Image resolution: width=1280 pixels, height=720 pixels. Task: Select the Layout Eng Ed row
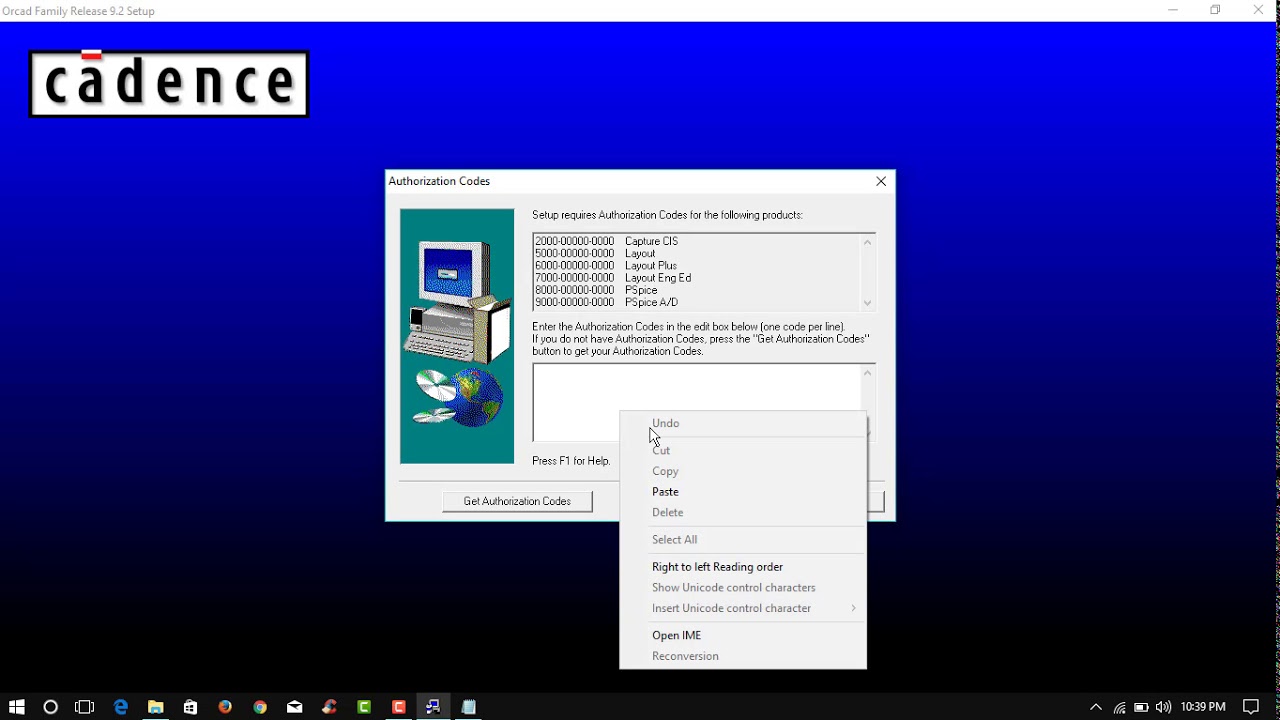click(696, 278)
